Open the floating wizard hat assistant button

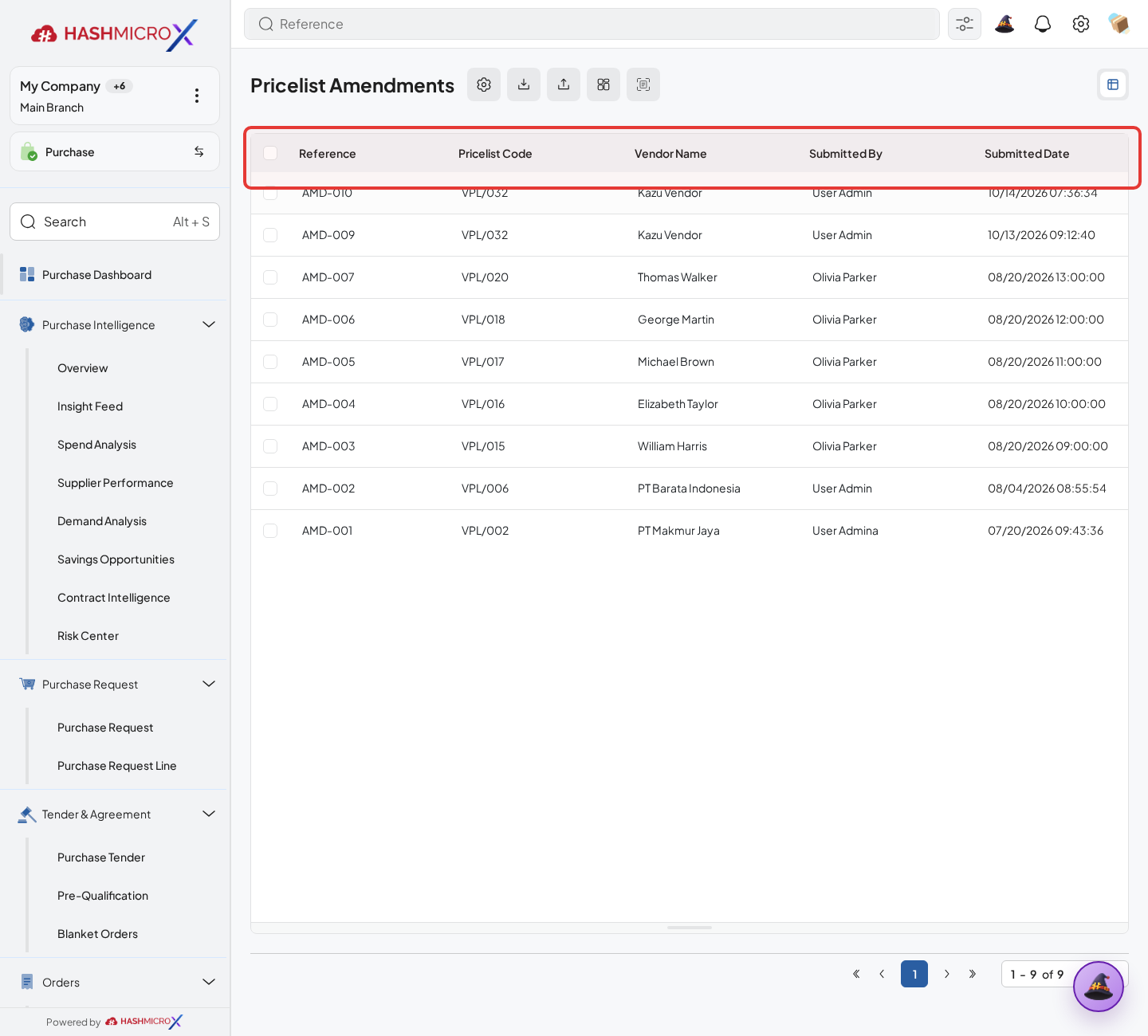(x=1099, y=987)
